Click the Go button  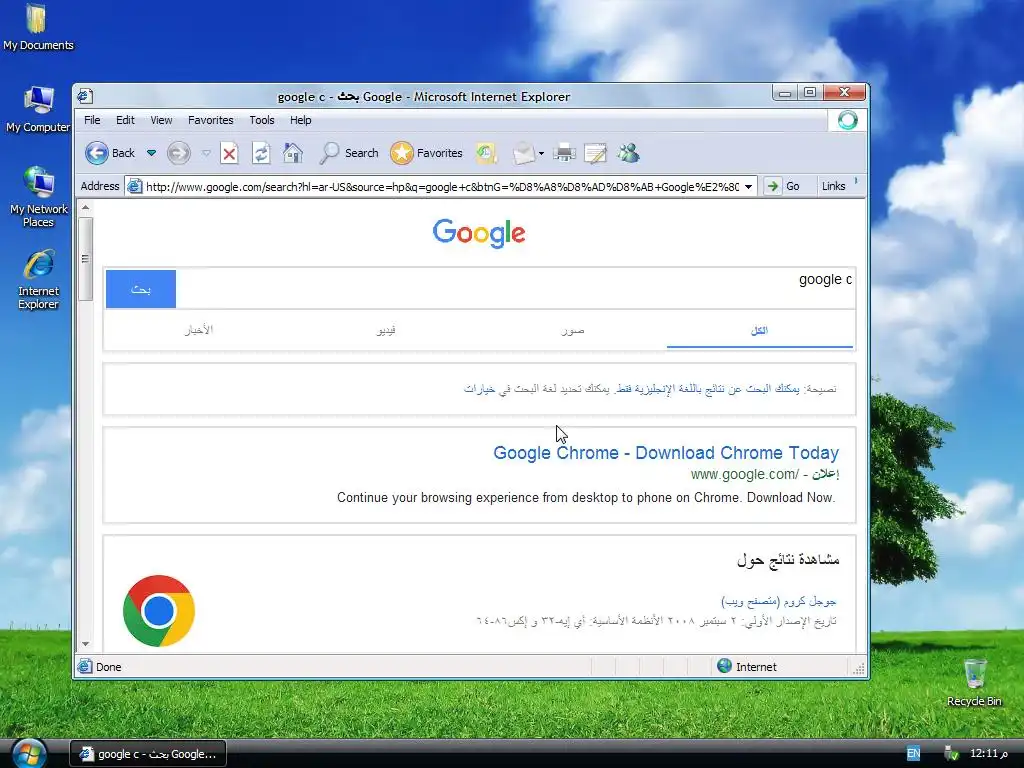(x=783, y=186)
